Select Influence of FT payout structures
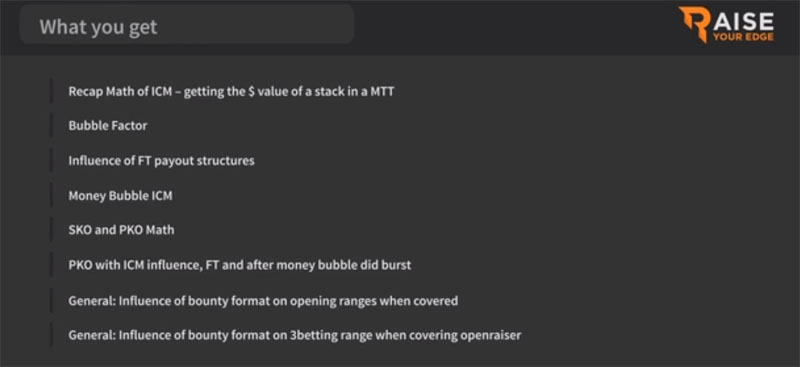The width and height of the screenshot is (800, 367). click(x=161, y=161)
